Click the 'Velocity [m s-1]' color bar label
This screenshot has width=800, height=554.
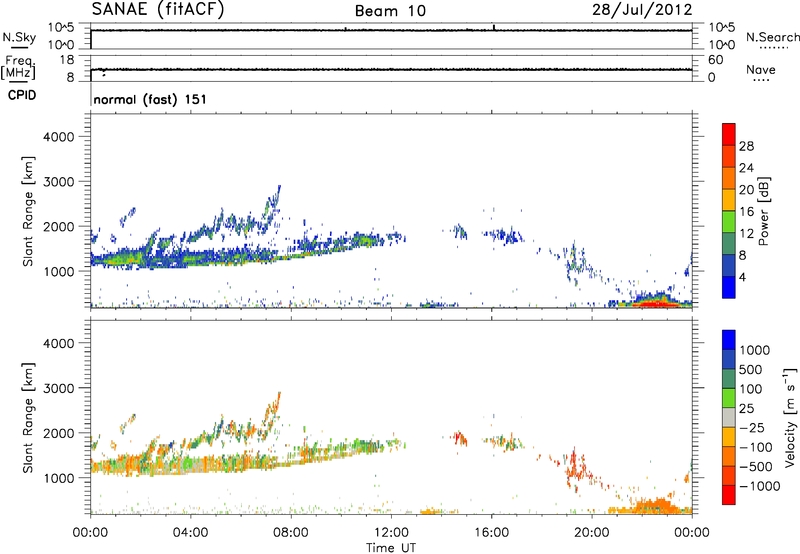coord(790,417)
